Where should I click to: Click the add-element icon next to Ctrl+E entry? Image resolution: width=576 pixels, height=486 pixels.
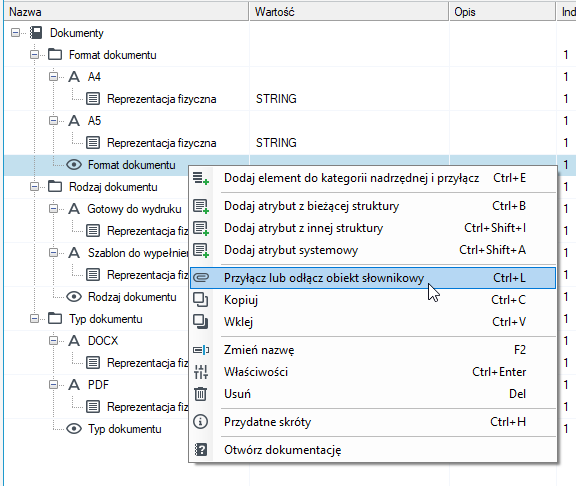pyautogui.click(x=201, y=178)
